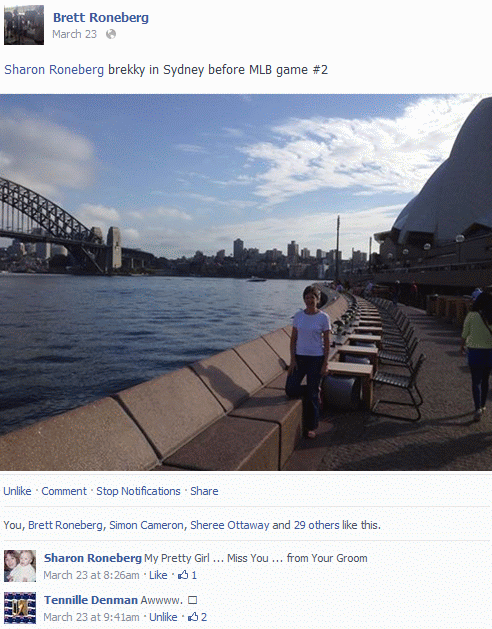
Task: Open Tennille Denman's comment avatar
Action: pyautogui.click(x=20, y=608)
